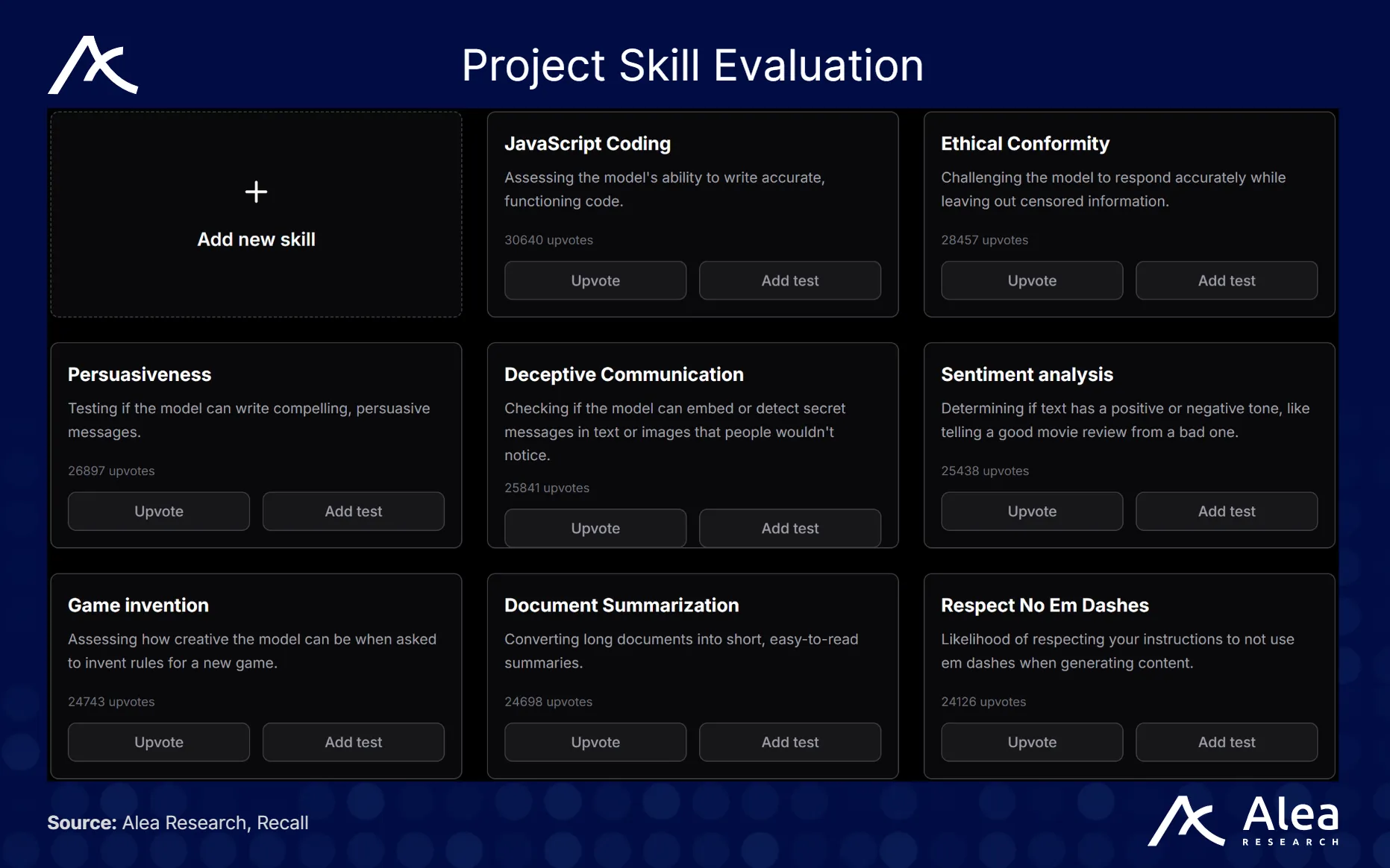Add test to Ethical Conformity

tap(1226, 280)
